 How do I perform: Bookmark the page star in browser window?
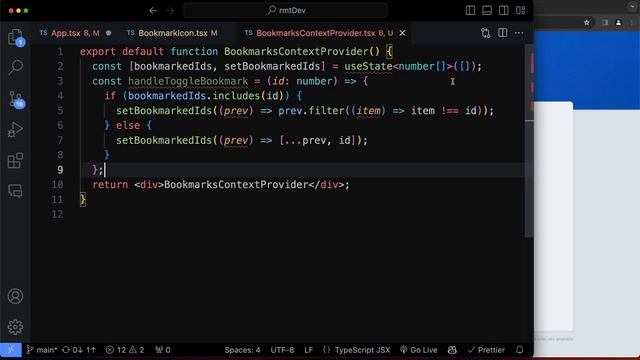tap(587, 22)
